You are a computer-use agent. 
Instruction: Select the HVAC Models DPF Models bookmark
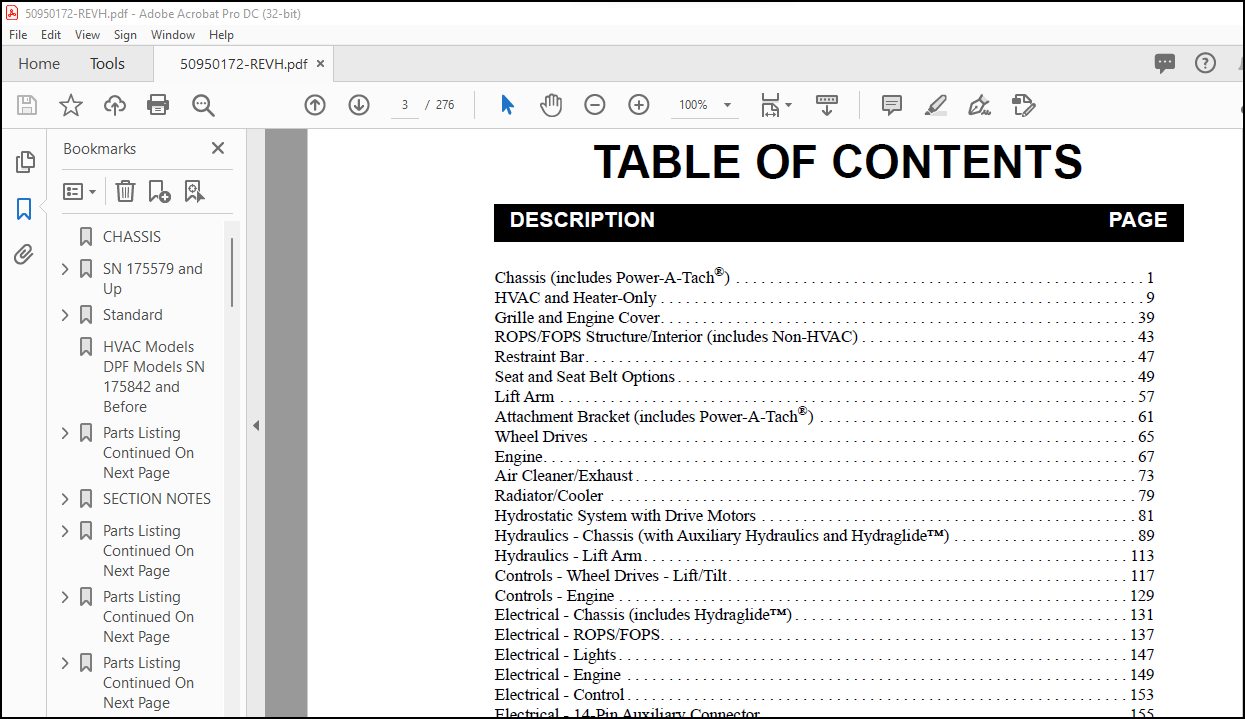[152, 377]
